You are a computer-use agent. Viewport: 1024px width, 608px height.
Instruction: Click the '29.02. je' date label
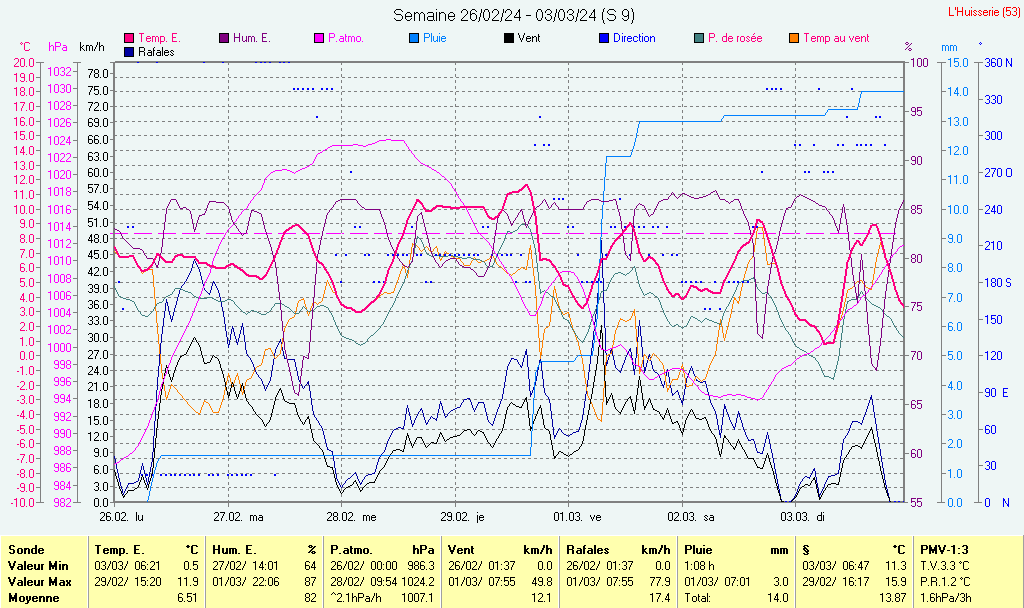click(x=462, y=517)
